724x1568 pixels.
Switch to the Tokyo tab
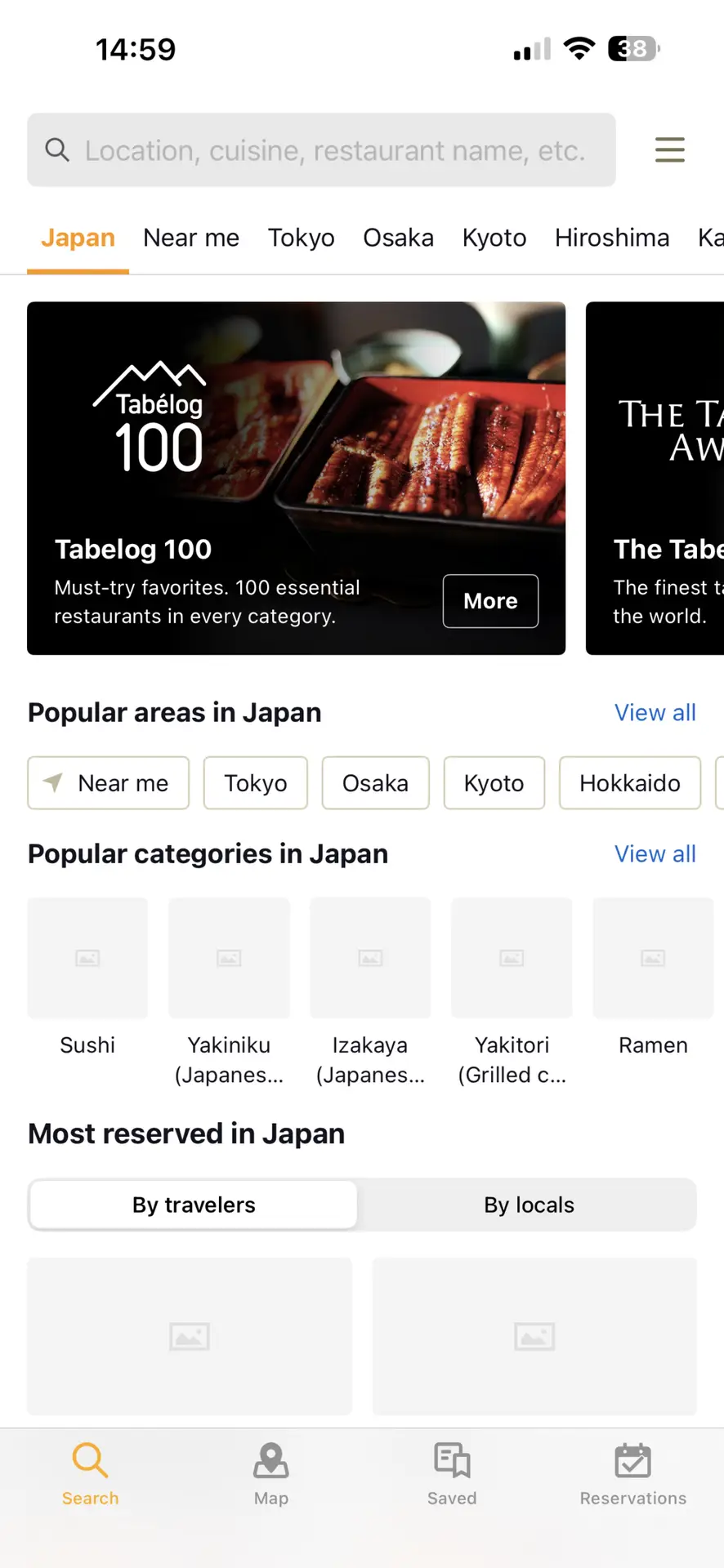(301, 238)
